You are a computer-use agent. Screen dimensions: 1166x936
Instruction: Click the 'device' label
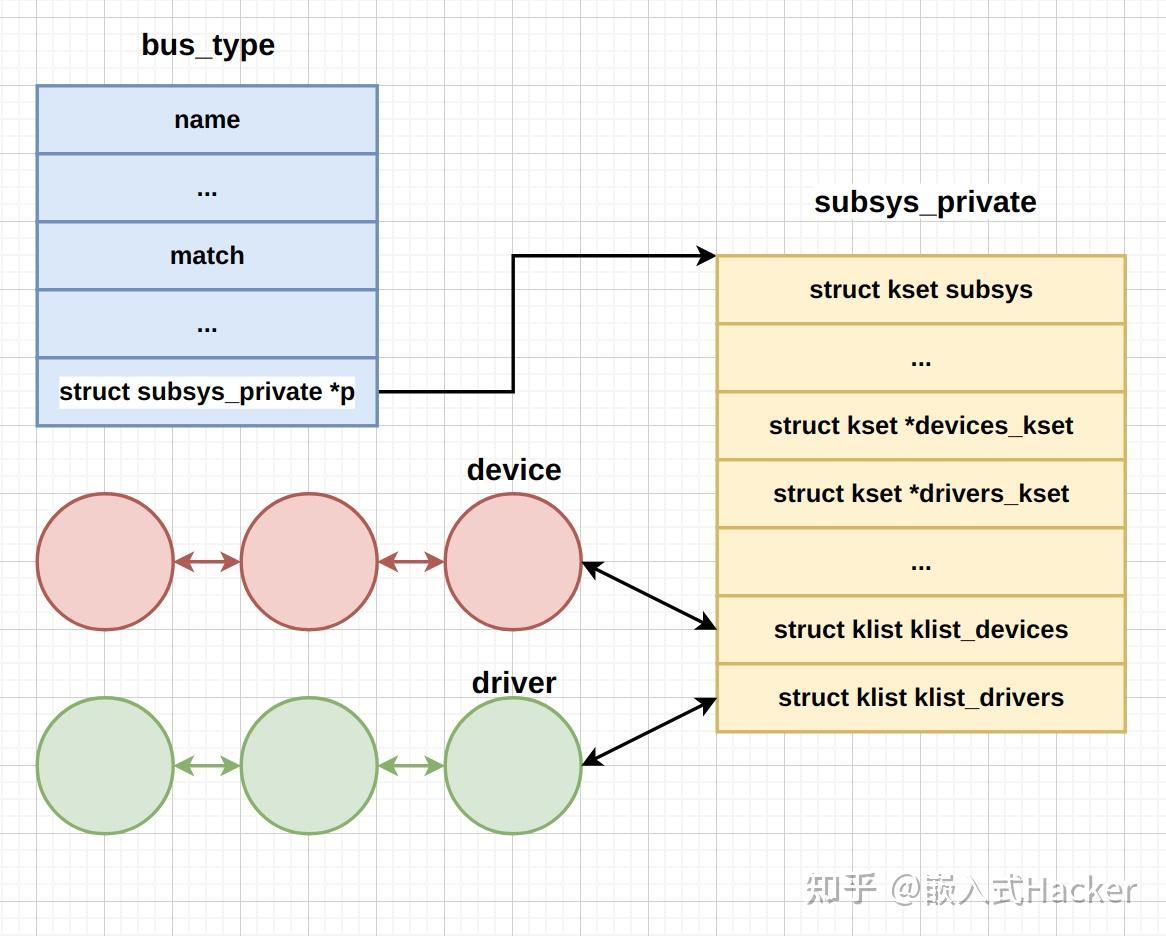tap(514, 470)
